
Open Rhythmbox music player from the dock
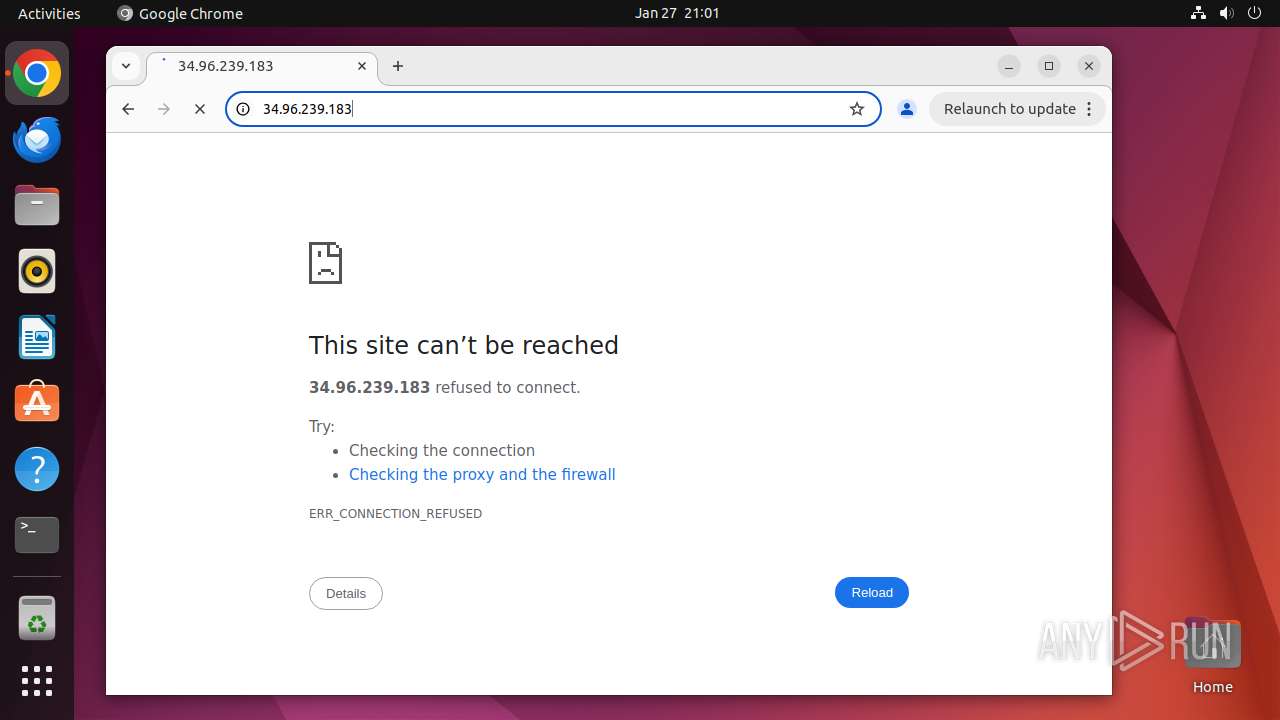(37, 271)
